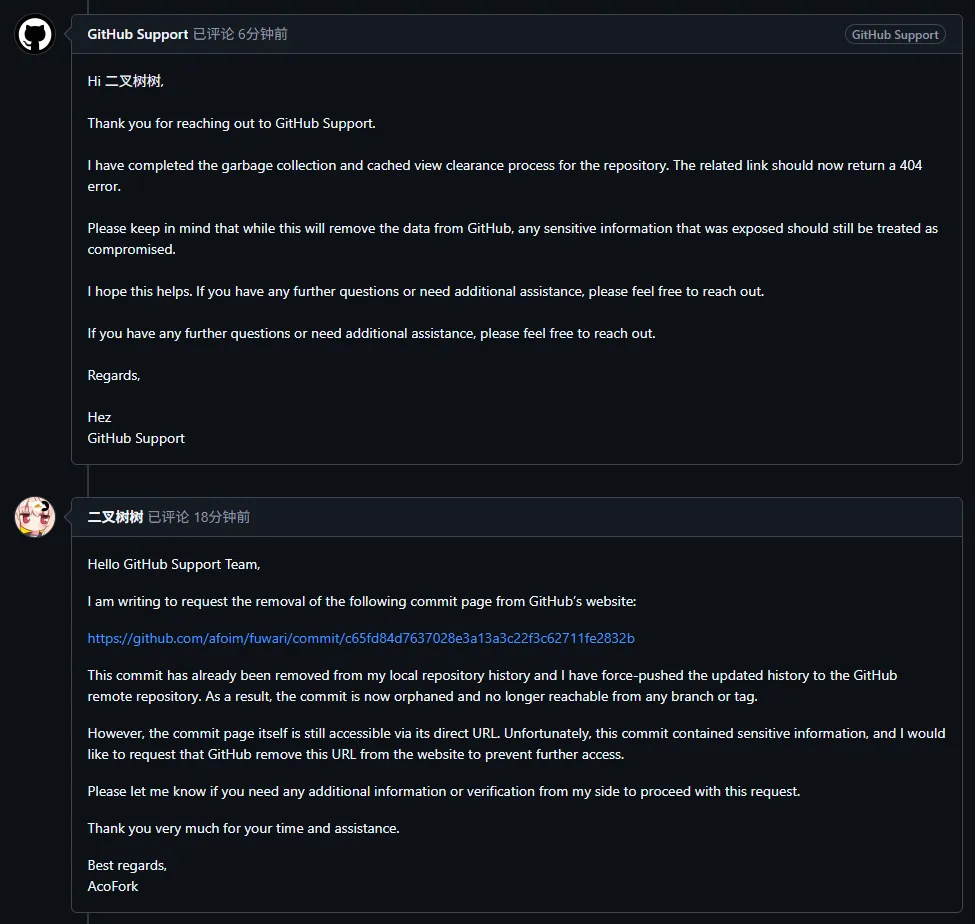Click the 二叉树树 anime avatar picture
This screenshot has width=975, height=924.
click(x=35, y=517)
